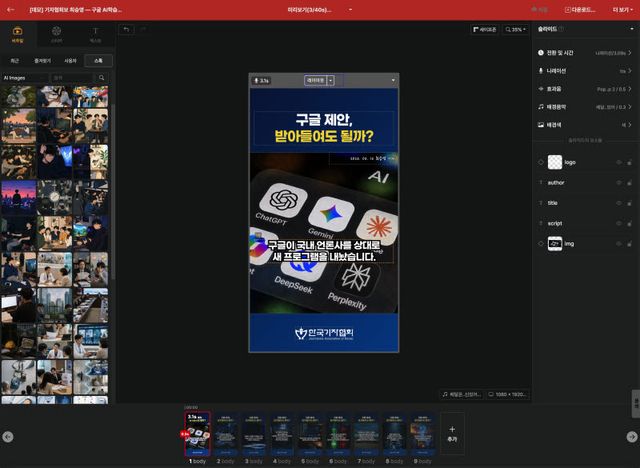Click the help icon next to the slide panel title
This screenshot has width=640, height=468.
pyautogui.click(x=561, y=29)
